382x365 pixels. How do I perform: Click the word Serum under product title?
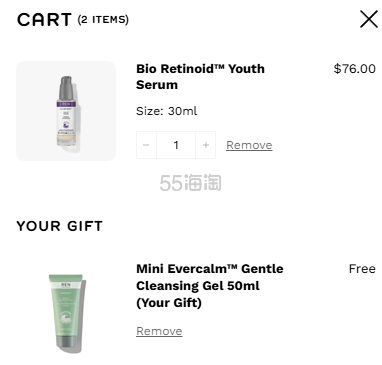click(157, 85)
